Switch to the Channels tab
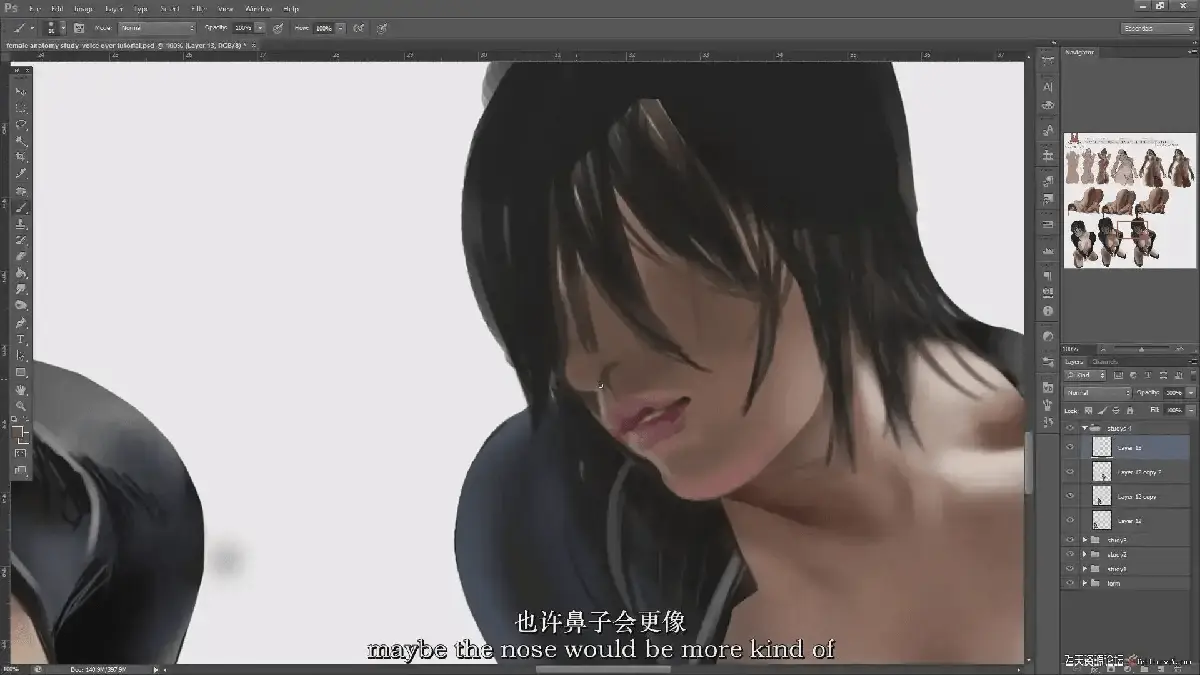Viewport: 1200px width, 675px height. (x=1105, y=362)
